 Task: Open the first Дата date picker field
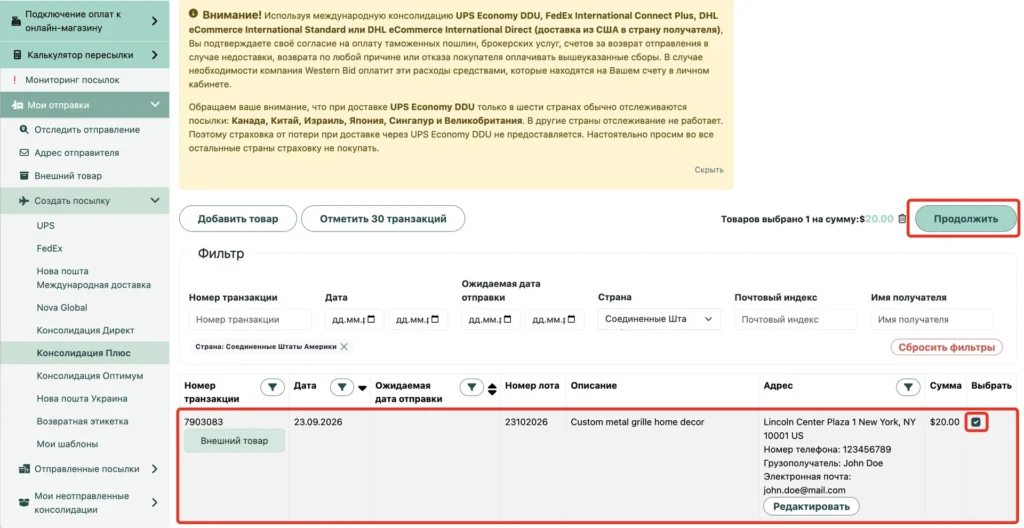point(354,320)
